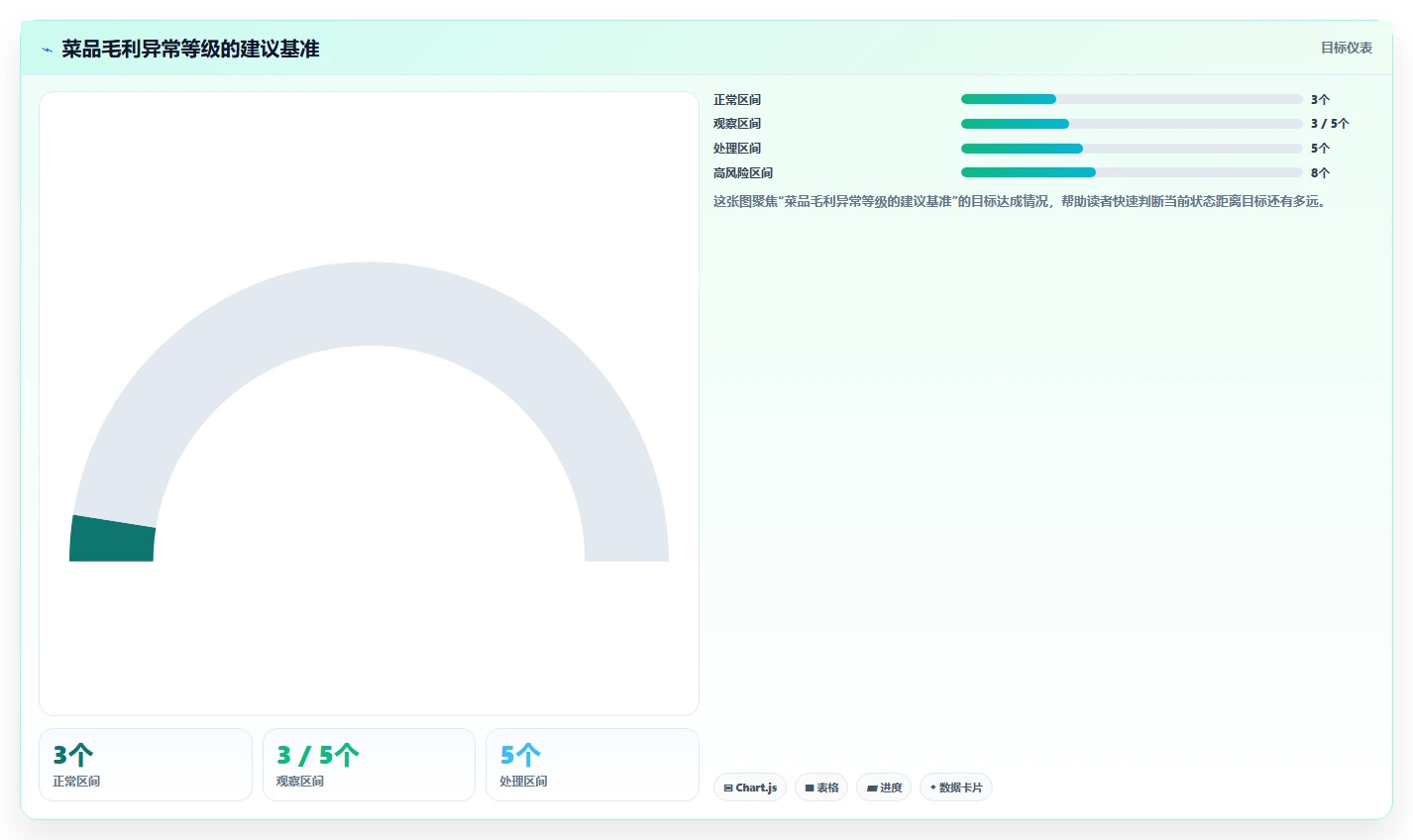1413x840 pixels.
Task: Click the 观察区间 label in progress list
Action: [x=737, y=124]
